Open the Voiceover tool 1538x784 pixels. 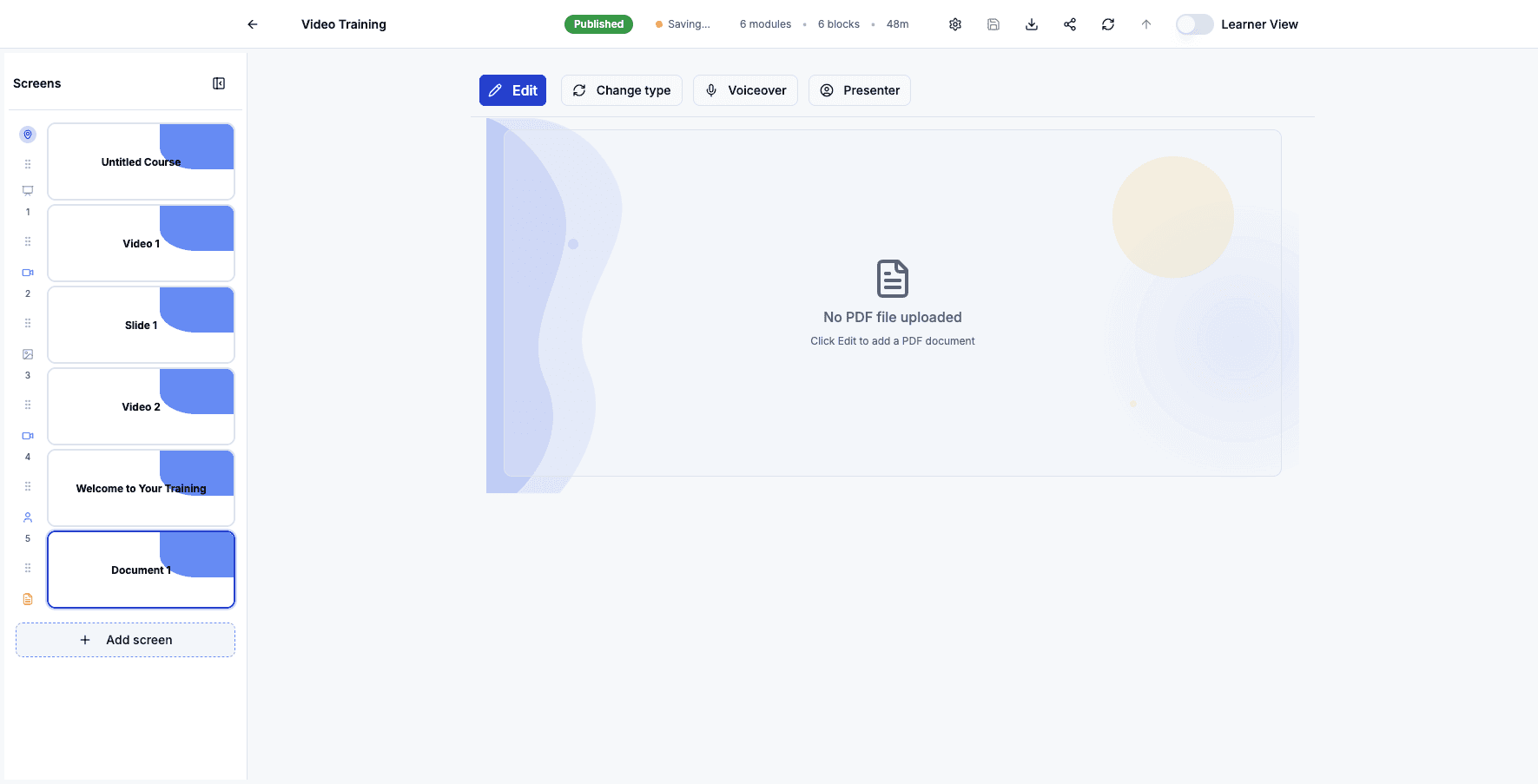(x=745, y=90)
